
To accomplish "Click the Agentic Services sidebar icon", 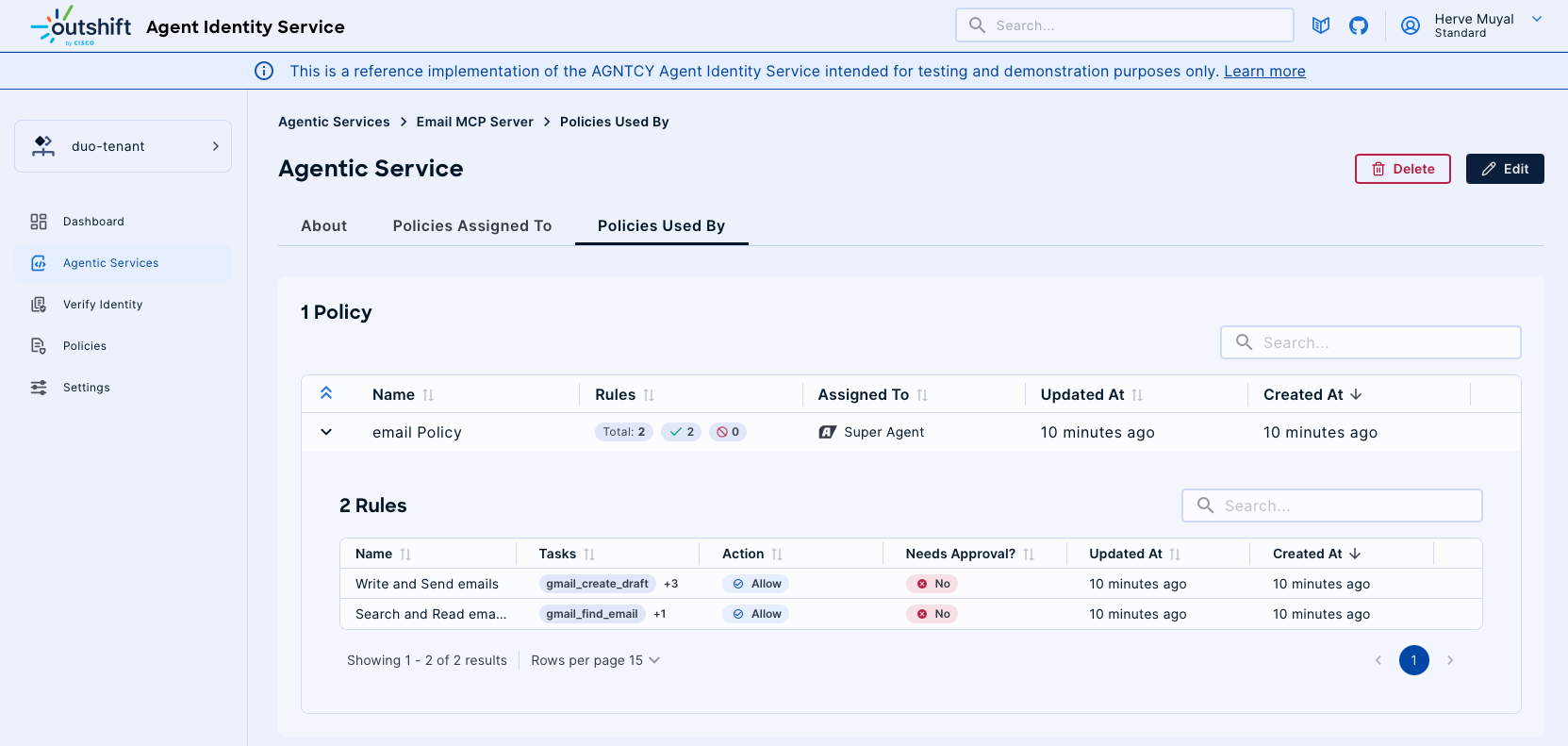I will point(39,263).
